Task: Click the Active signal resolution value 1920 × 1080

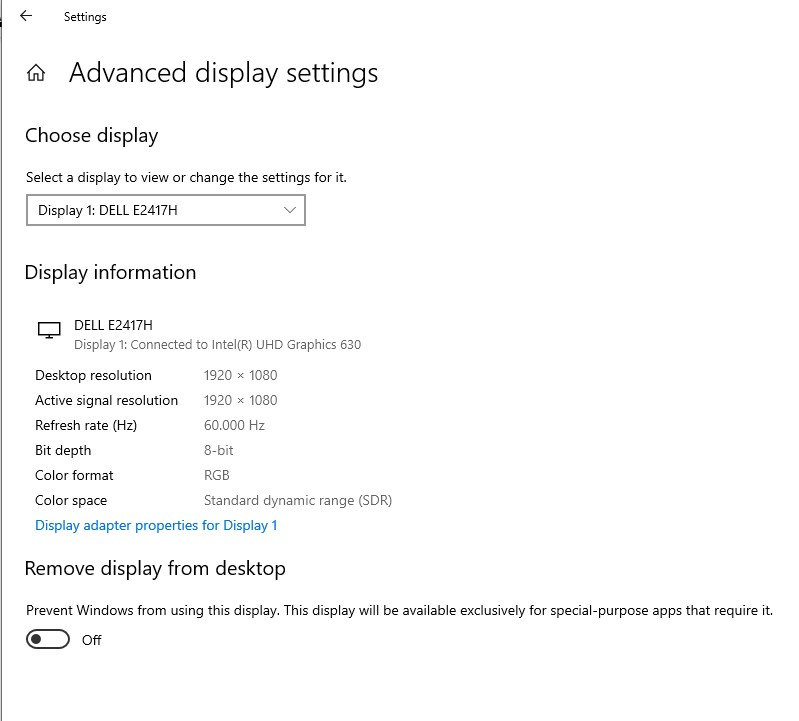Action: tap(241, 400)
